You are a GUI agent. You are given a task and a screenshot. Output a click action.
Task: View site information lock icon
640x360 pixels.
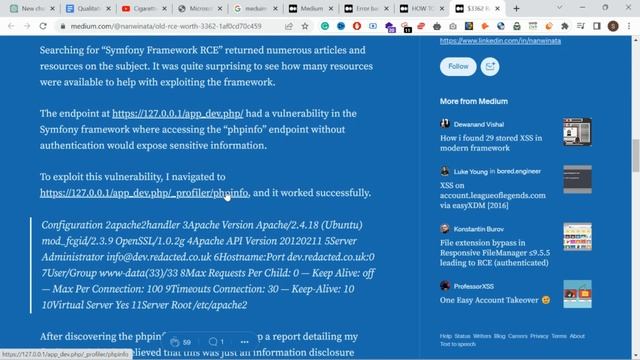(x=62, y=26)
